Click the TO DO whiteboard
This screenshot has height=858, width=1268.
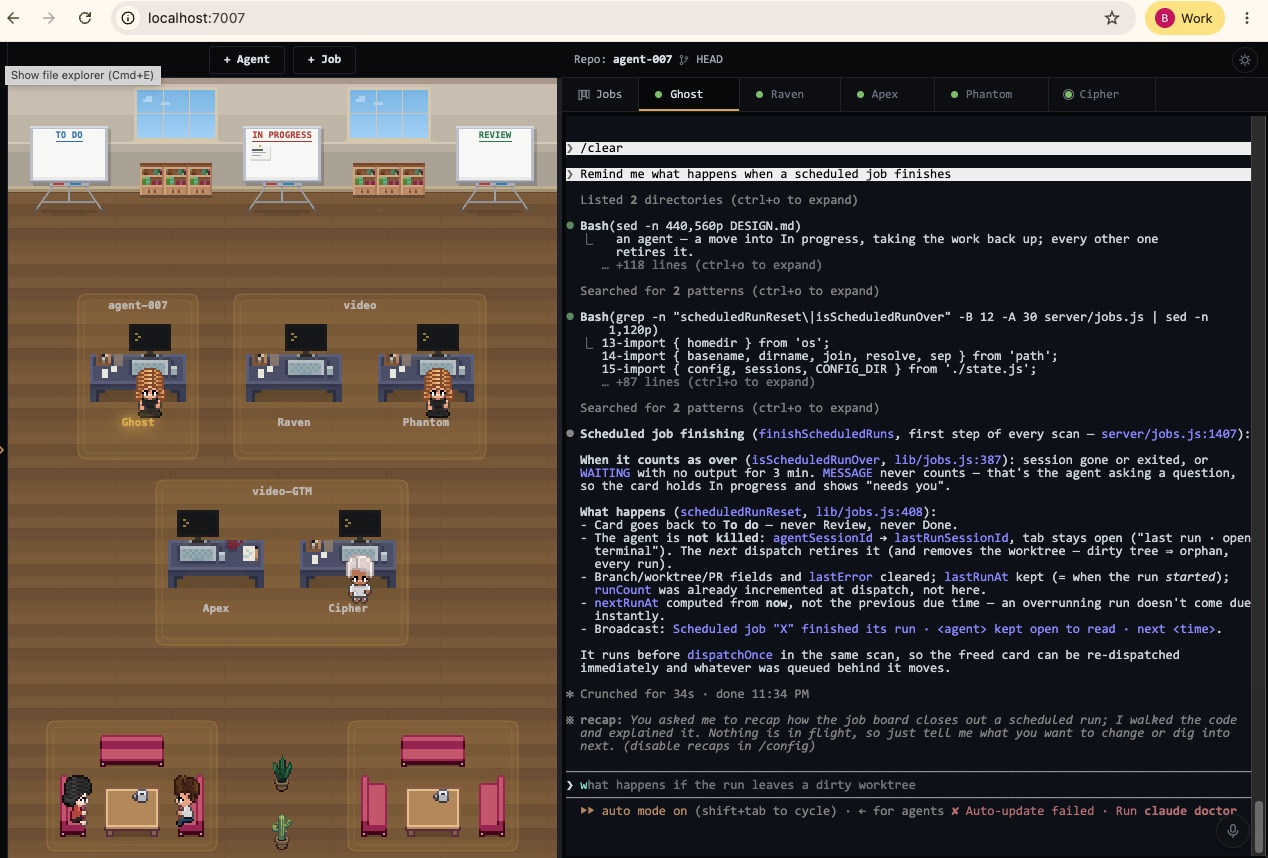[x=69, y=155]
